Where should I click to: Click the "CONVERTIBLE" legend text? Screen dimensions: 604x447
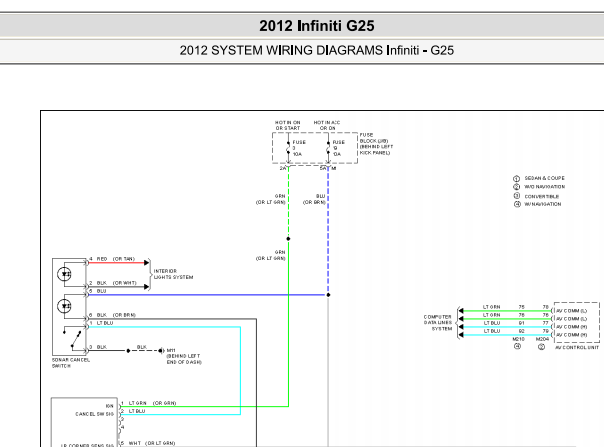pos(542,196)
